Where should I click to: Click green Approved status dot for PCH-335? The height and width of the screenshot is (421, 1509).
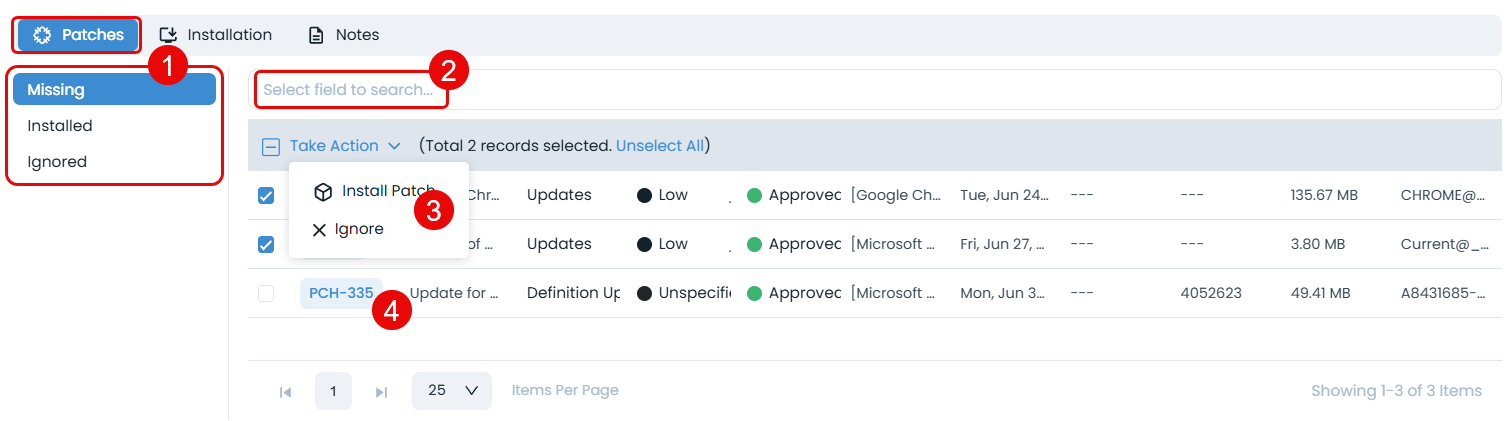point(754,293)
